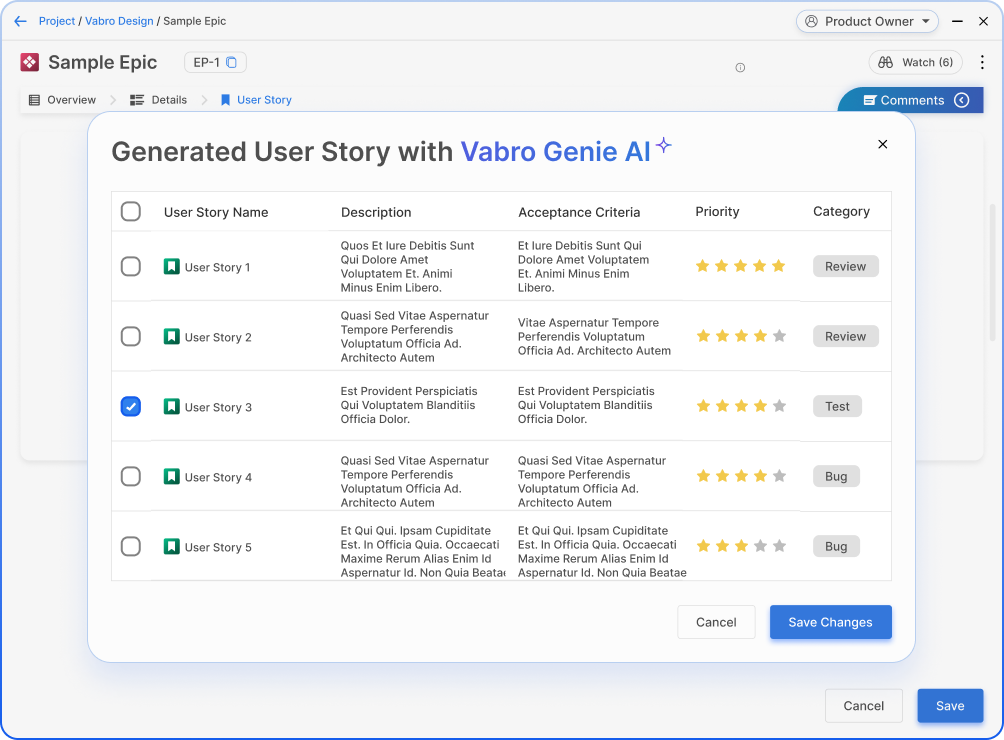Screen dimensions: 1004x740
Task: Check the User Story 5 checkbox
Action: [x=131, y=547]
